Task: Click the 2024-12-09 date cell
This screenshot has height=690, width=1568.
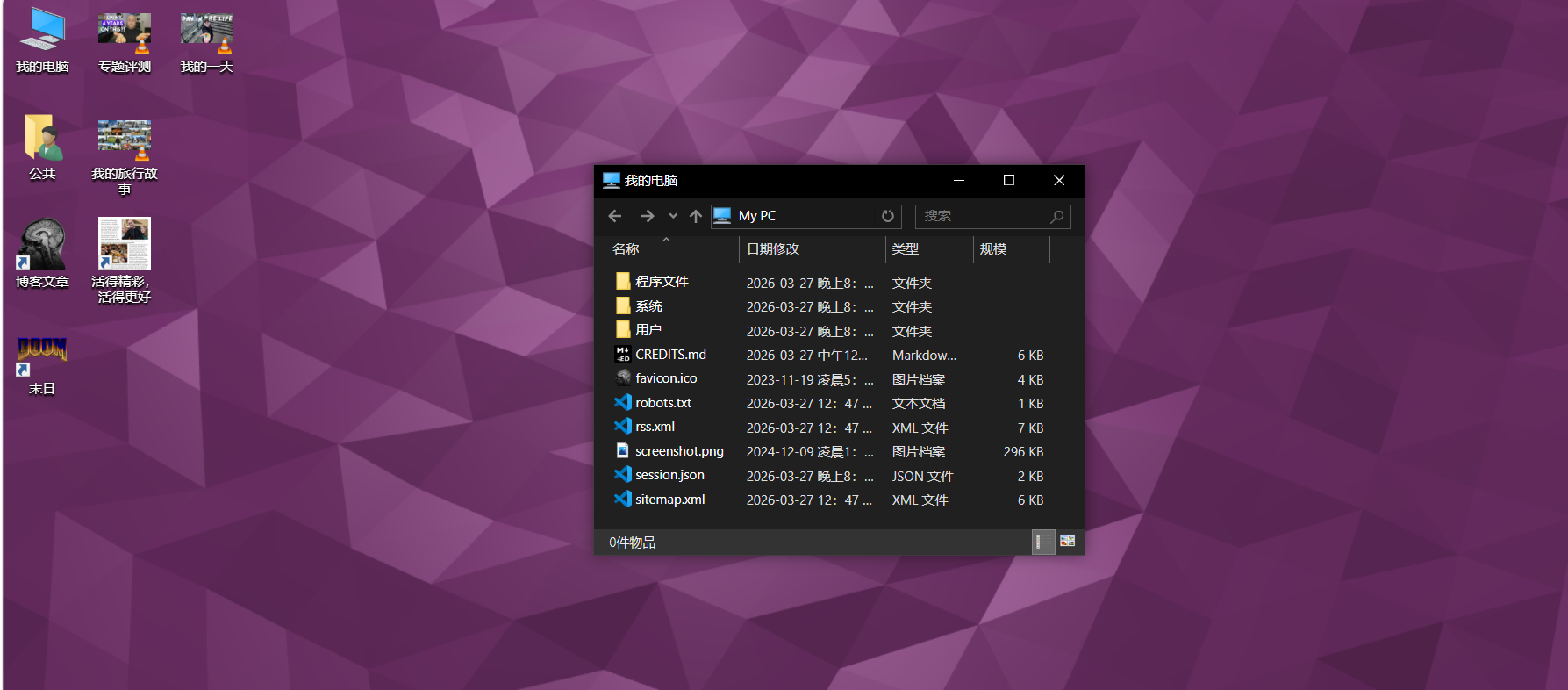Action: click(810, 452)
